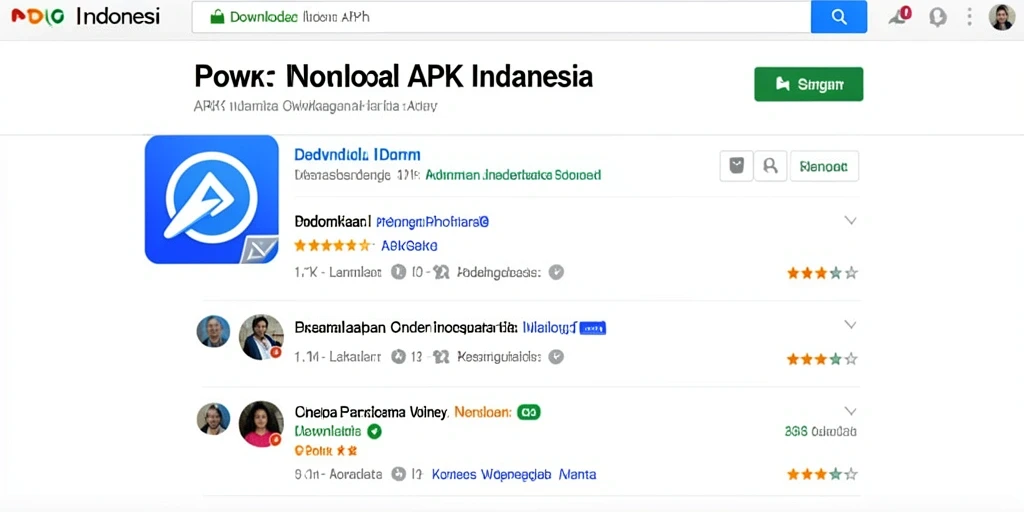Click star rating at right of Aoradata row
The width and height of the screenshot is (1024, 512).
tap(822, 474)
